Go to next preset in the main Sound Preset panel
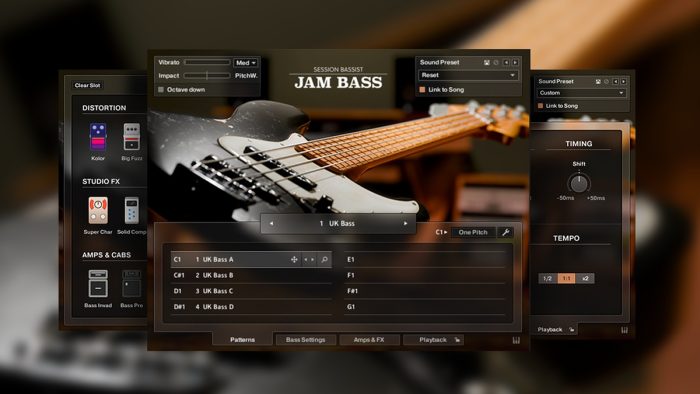The height and width of the screenshot is (394, 700). [x=515, y=62]
